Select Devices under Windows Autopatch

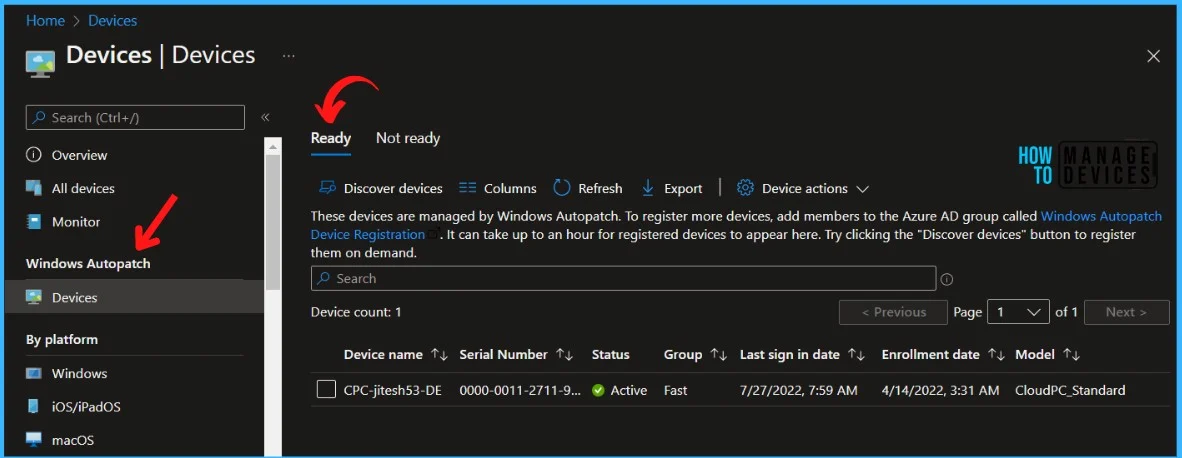point(134,298)
